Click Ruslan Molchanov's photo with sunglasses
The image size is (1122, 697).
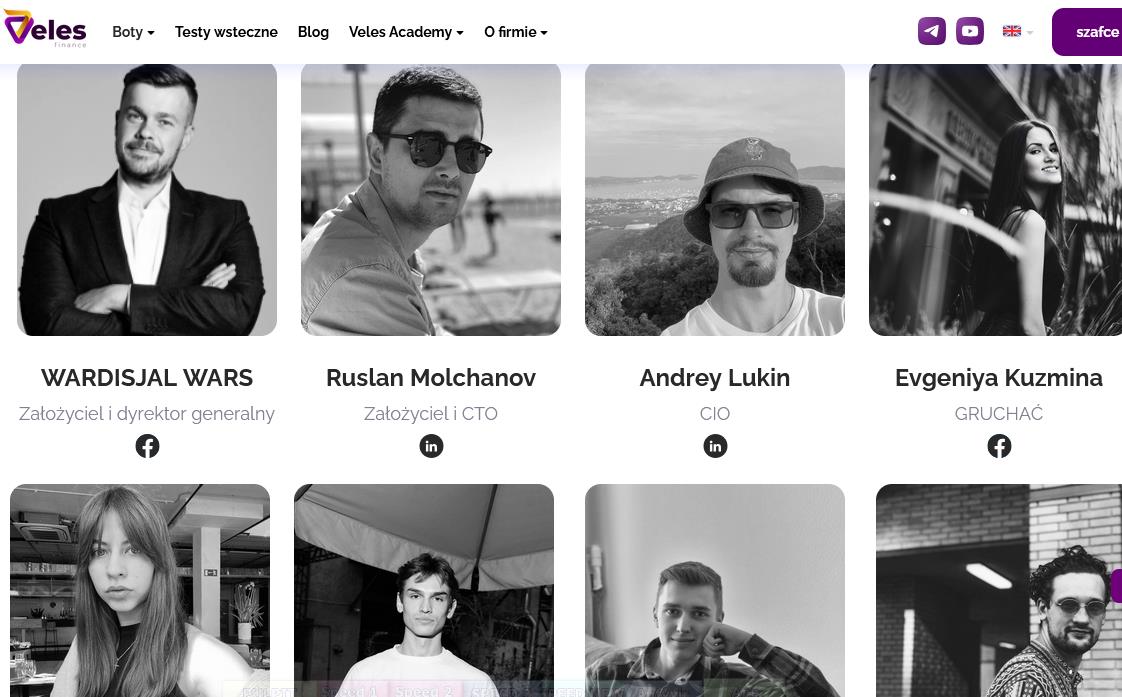tap(431, 200)
